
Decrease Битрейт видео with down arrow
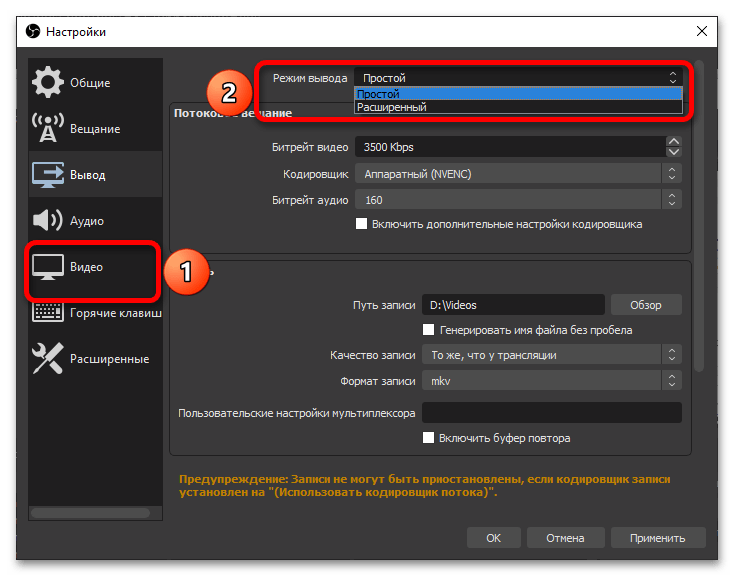(674, 152)
